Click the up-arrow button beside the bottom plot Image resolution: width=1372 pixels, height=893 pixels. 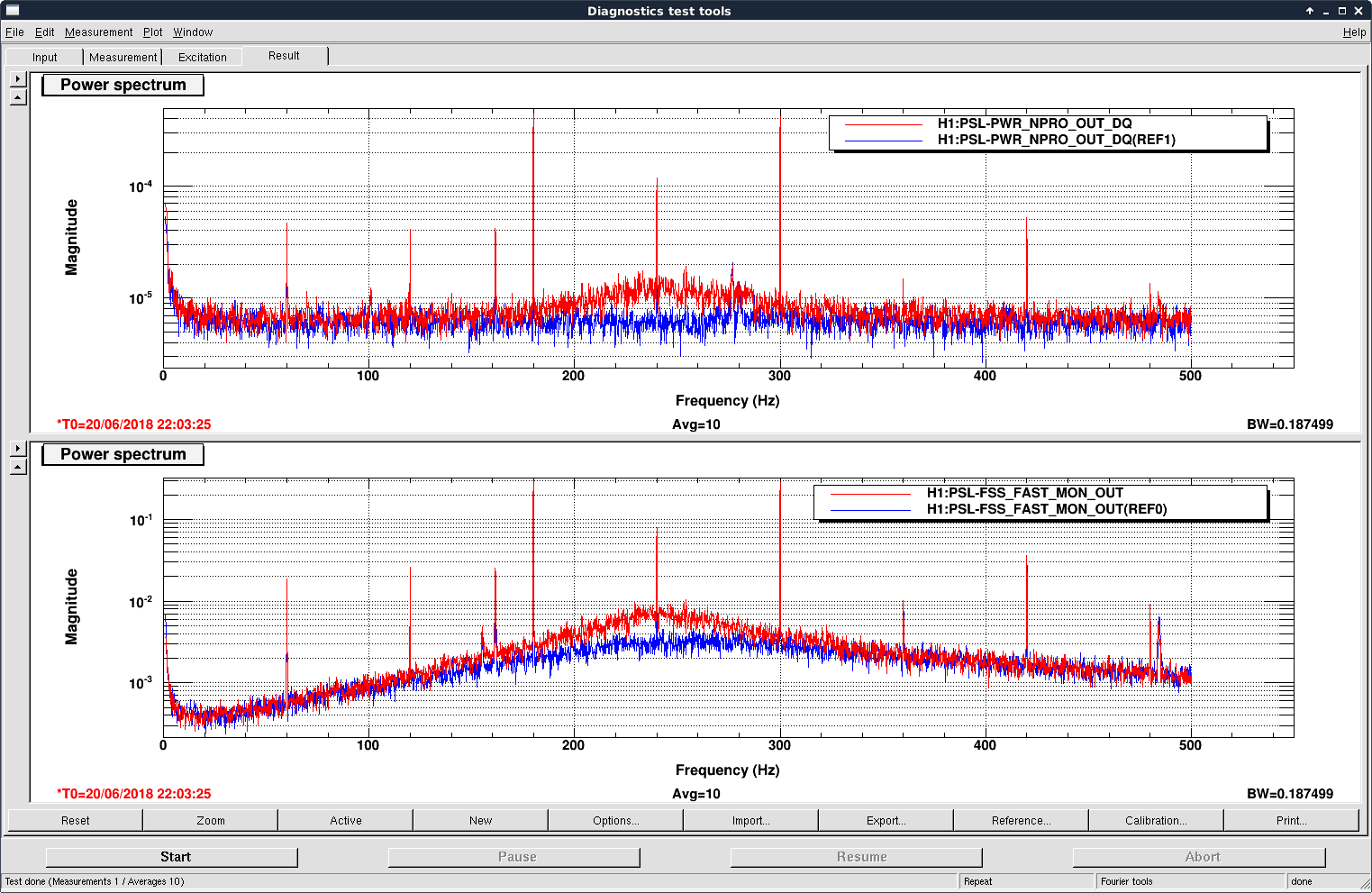18,467
